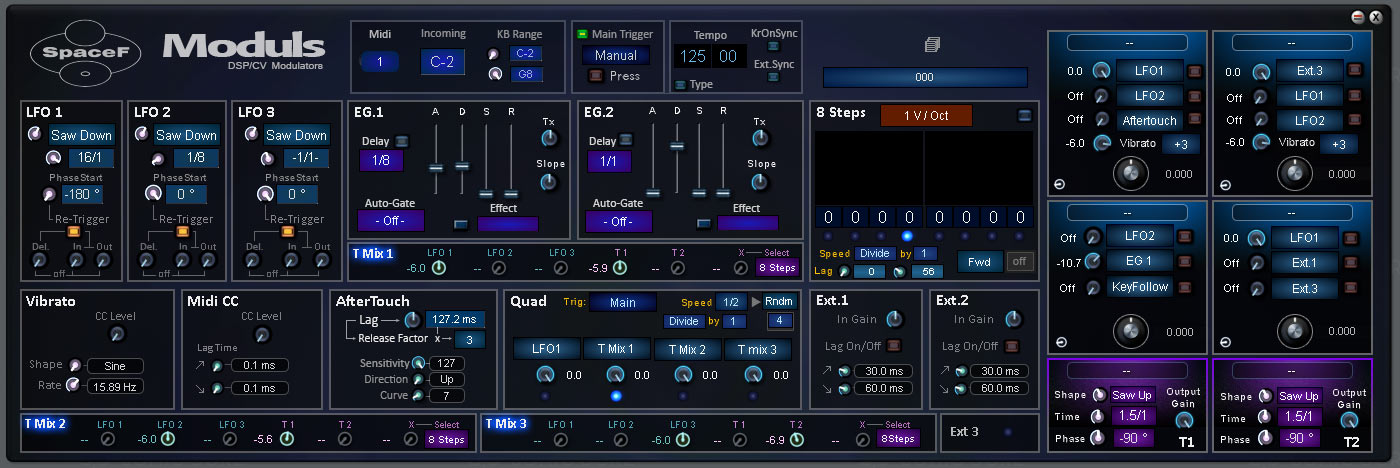The width and height of the screenshot is (1400, 468).
Task: Open the preset file browser icon
Action: (931, 45)
